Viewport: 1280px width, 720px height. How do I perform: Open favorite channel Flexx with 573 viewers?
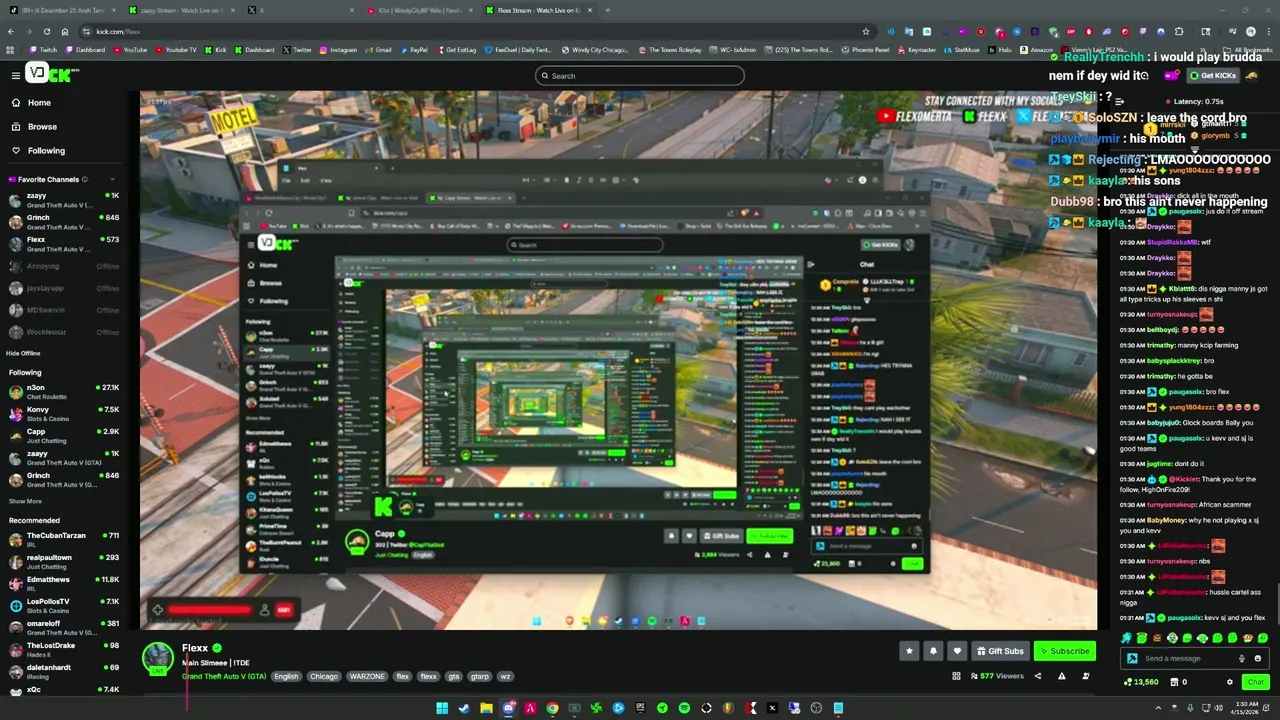pyautogui.click(x=64, y=244)
